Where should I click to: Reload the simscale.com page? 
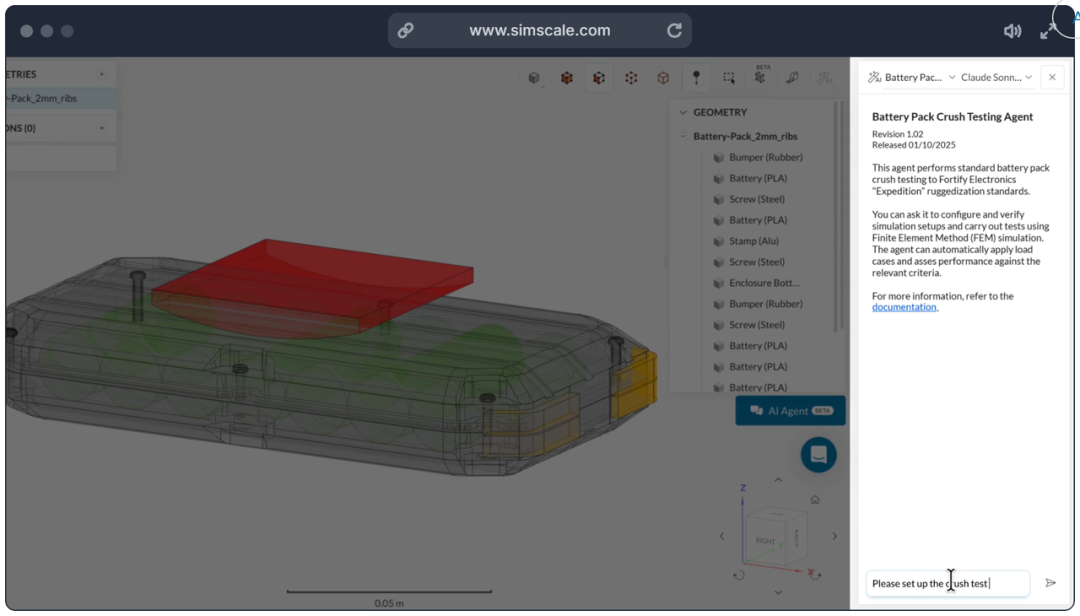674,30
